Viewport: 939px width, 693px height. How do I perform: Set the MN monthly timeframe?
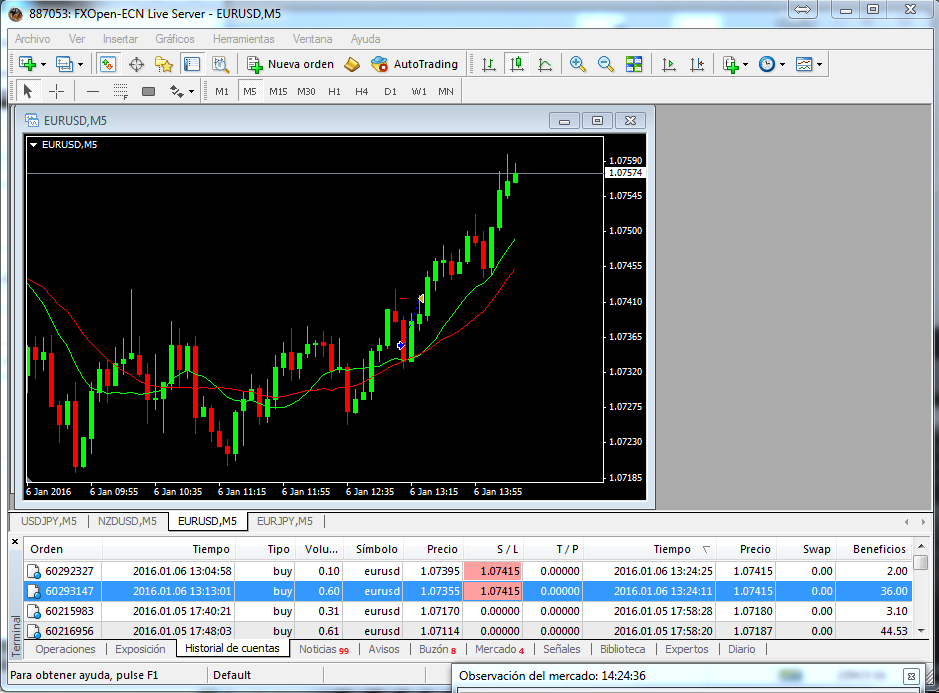pyautogui.click(x=446, y=92)
